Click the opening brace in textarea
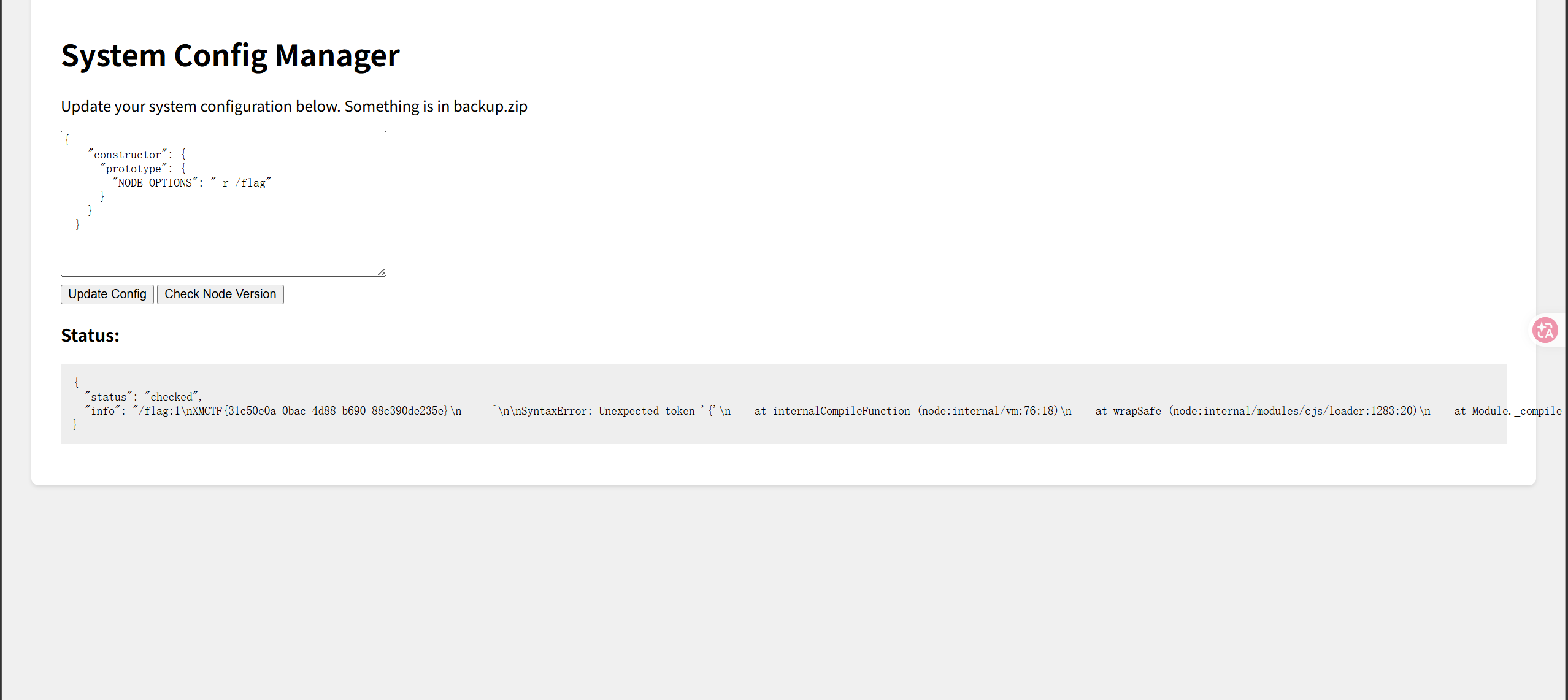Viewport: 1568px width, 700px height. tap(67, 140)
